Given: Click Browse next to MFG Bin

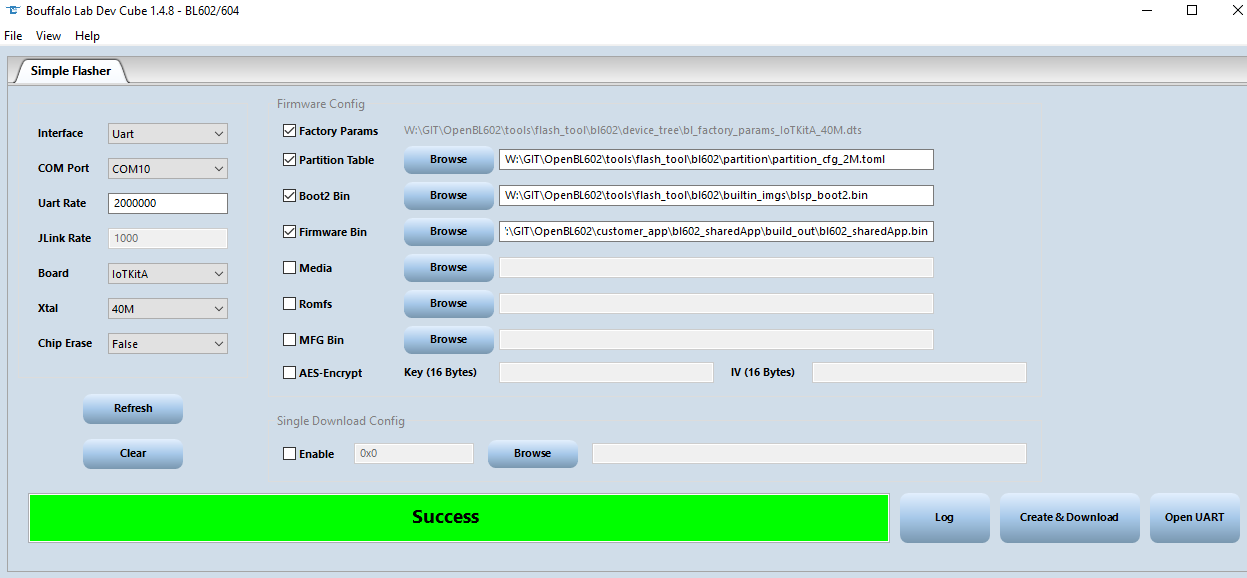Looking at the screenshot, I should pos(448,340).
